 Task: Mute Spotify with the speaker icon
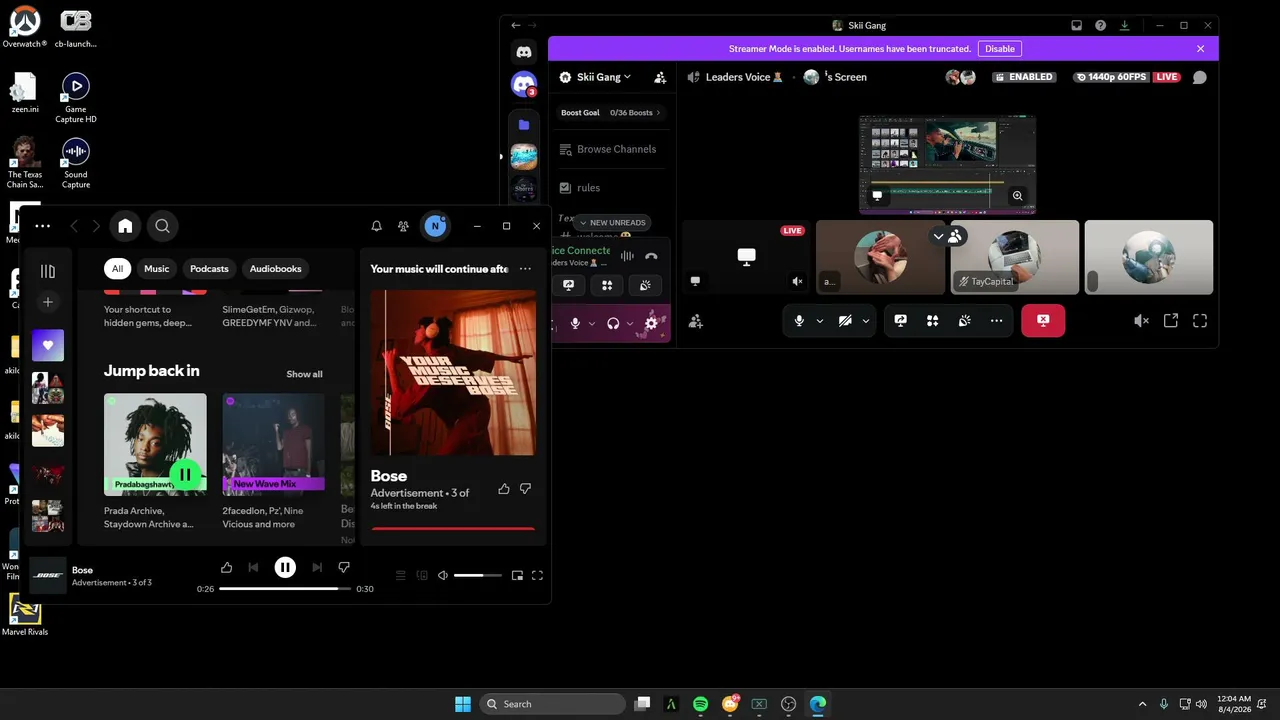coord(443,575)
